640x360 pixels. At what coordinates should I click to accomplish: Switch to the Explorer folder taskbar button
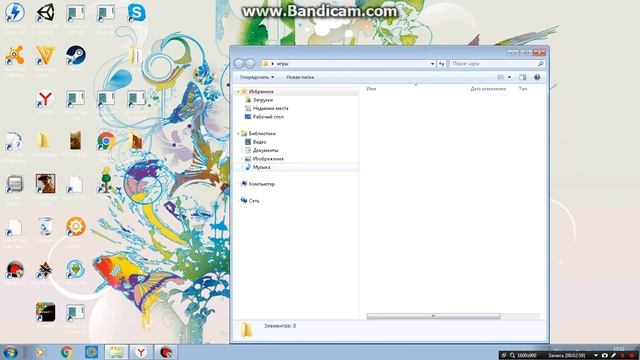point(116,352)
